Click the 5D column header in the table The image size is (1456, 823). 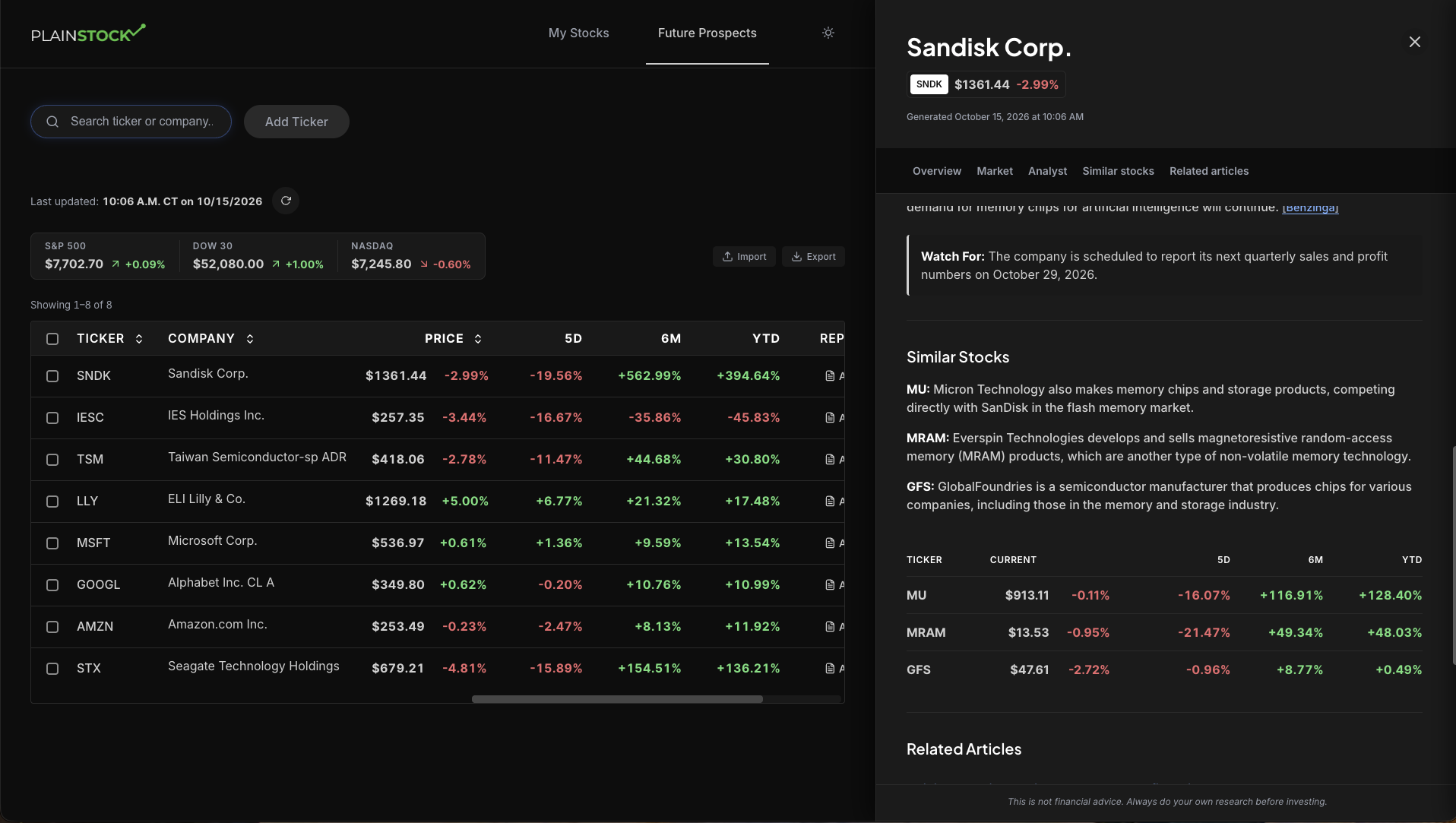(573, 339)
